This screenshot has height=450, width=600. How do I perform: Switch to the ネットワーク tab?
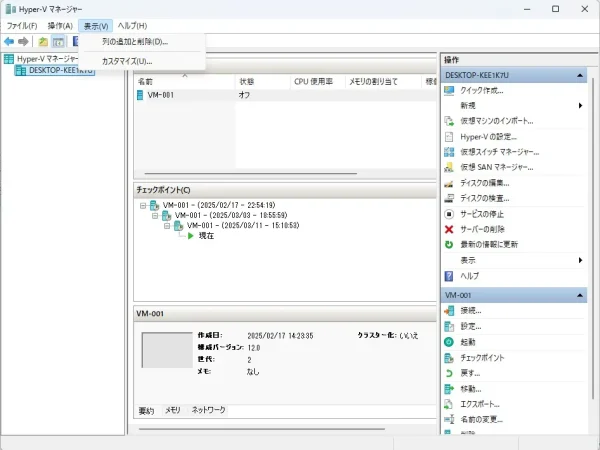point(209,410)
